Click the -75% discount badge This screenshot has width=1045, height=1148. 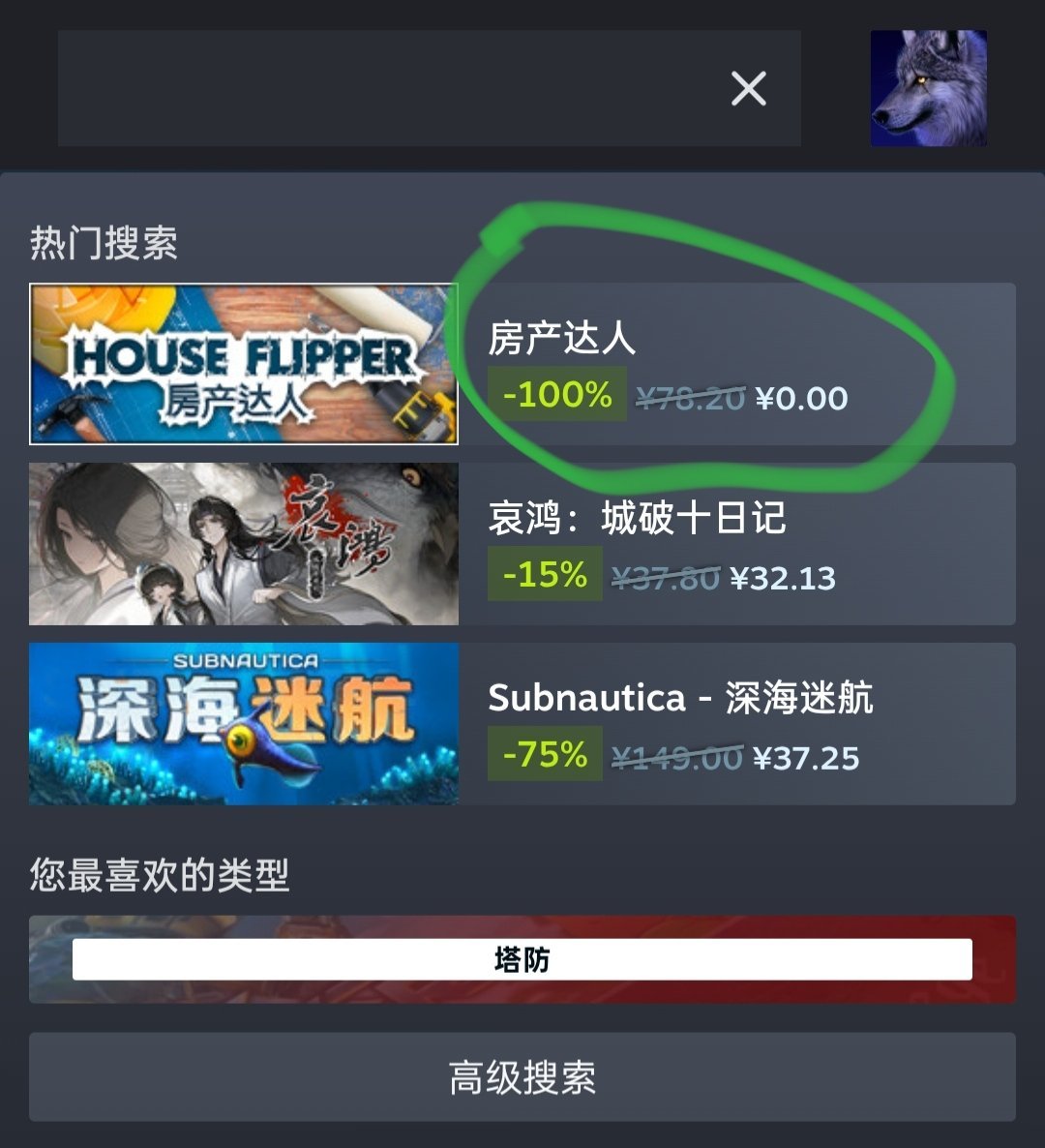click(545, 753)
